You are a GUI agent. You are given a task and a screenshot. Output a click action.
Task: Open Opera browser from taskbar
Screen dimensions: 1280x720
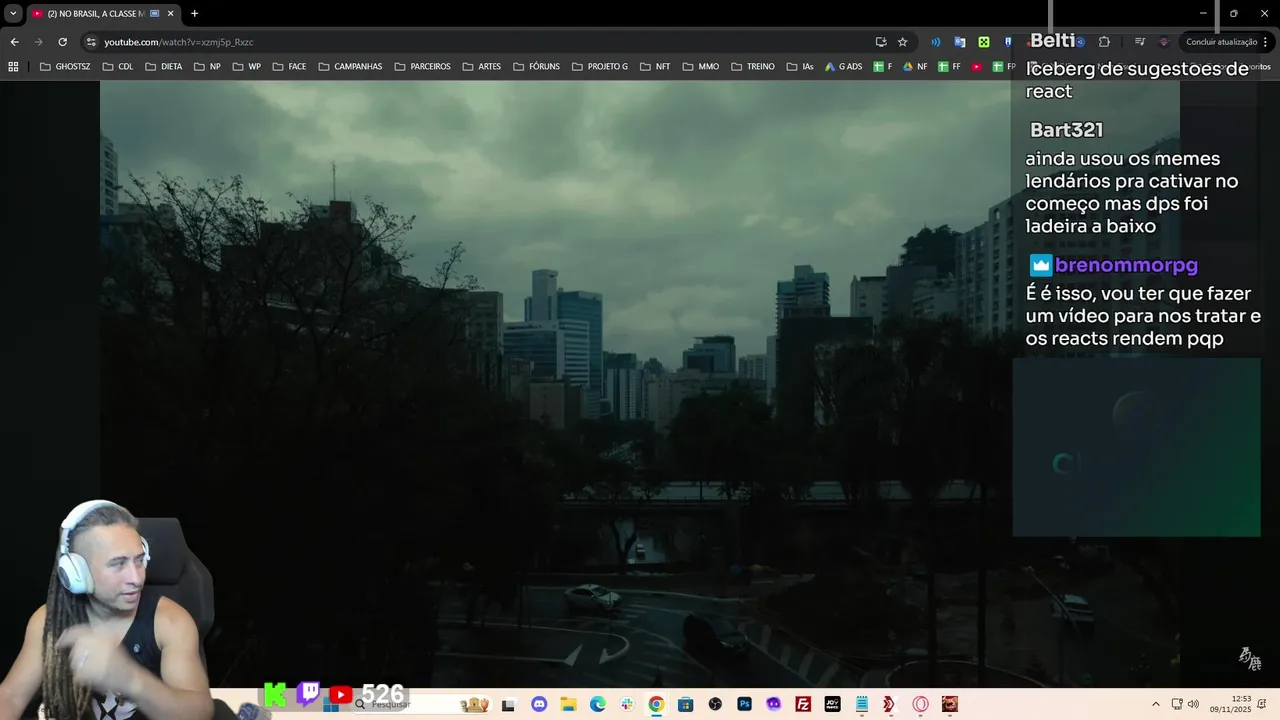coord(920,704)
